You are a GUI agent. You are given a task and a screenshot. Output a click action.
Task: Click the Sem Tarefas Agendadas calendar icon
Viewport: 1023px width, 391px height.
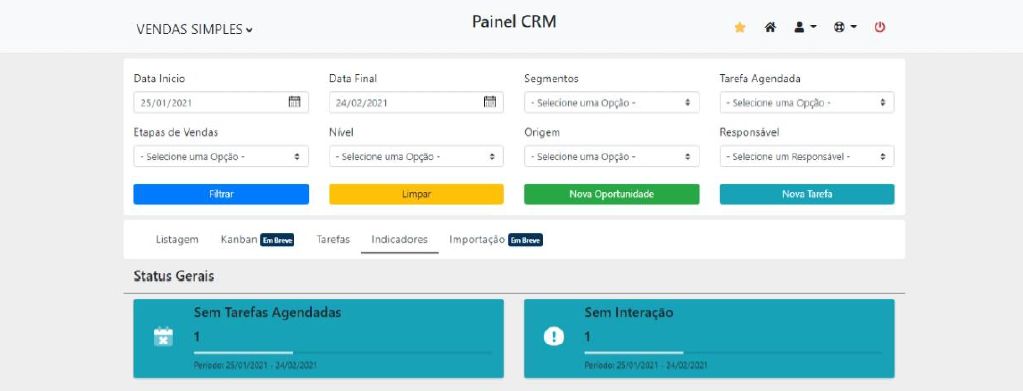point(163,337)
